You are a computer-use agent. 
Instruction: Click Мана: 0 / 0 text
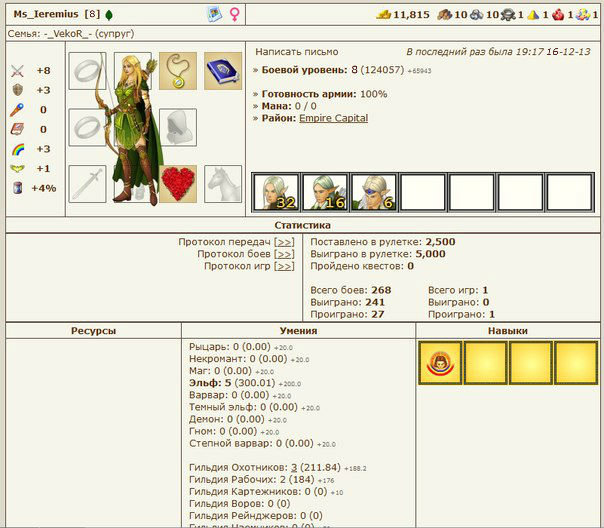click(x=289, y=106)
